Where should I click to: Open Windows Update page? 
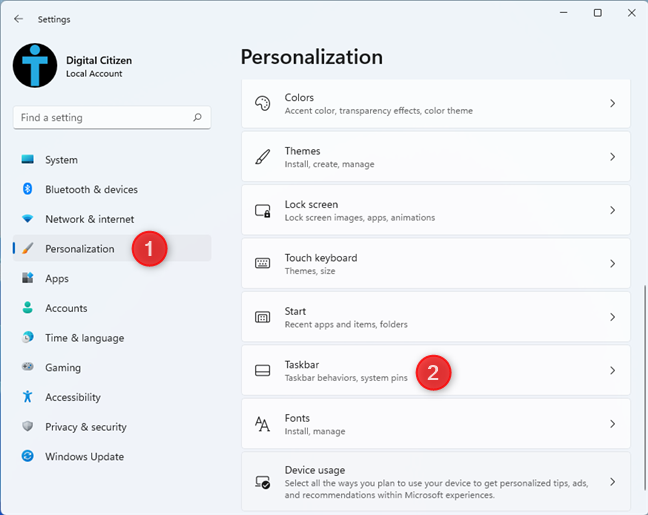112,456
